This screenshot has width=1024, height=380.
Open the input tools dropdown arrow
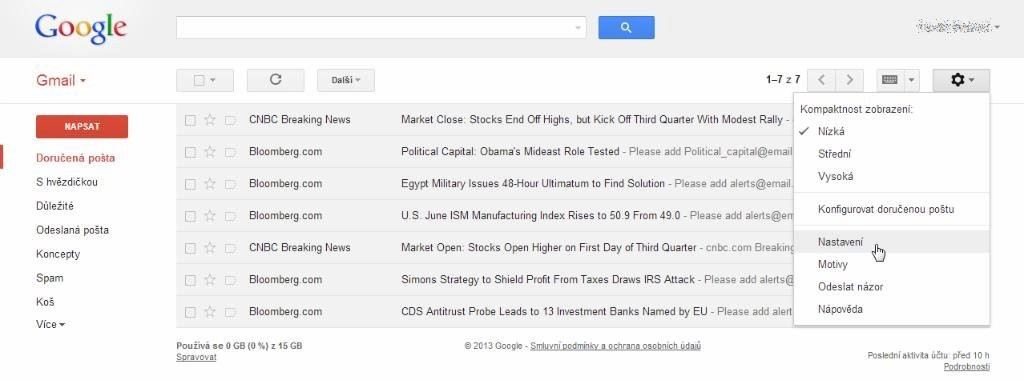pos(912,80)
